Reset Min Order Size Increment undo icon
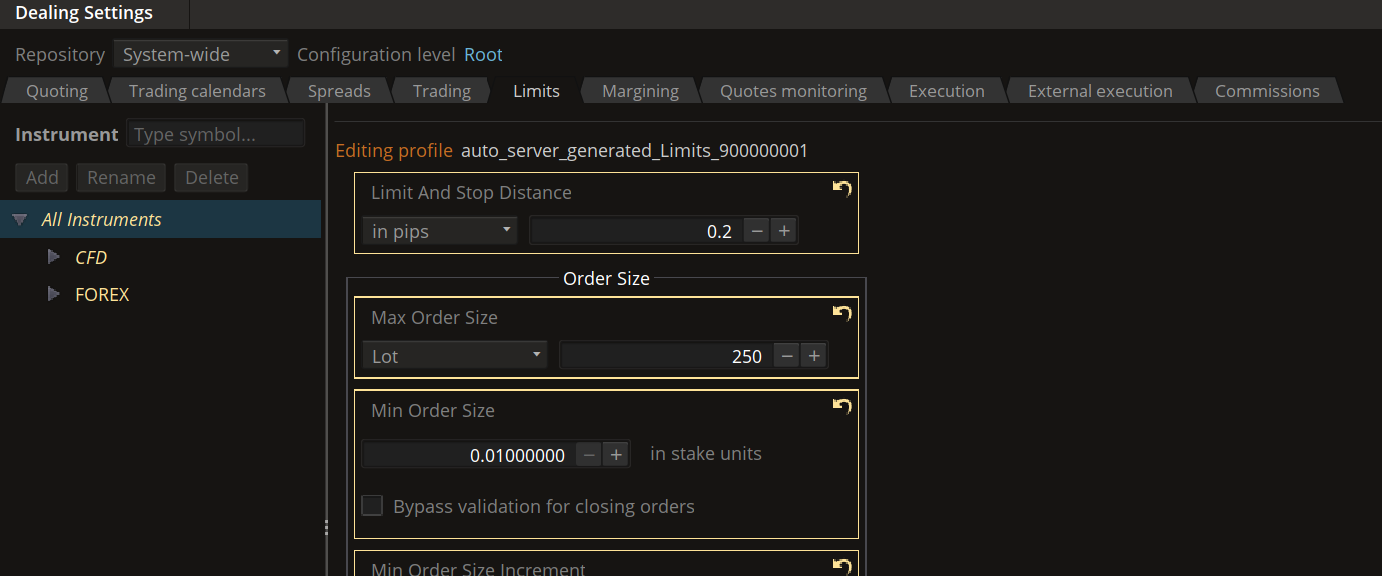The height and width of the screenshot is (576, 1382). coord(842,566)
